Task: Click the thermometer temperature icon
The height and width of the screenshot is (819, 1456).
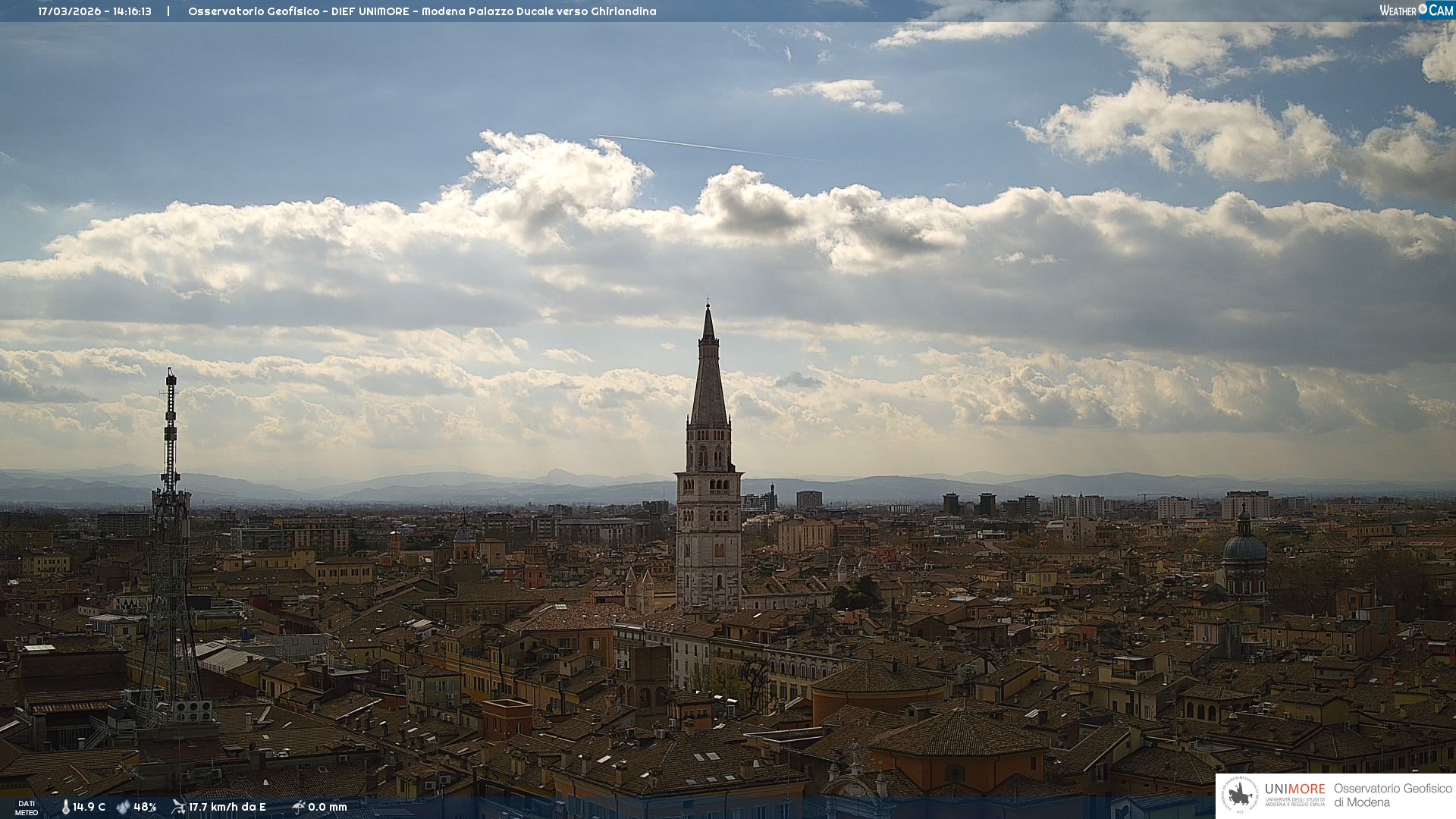Action: click(66, 807)
